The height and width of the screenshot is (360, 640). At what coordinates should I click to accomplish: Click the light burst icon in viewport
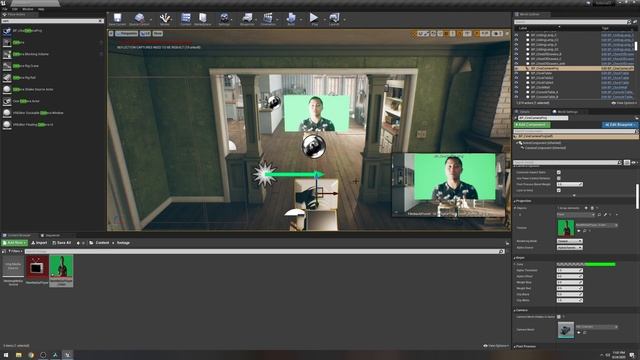[x=264, y=174]
